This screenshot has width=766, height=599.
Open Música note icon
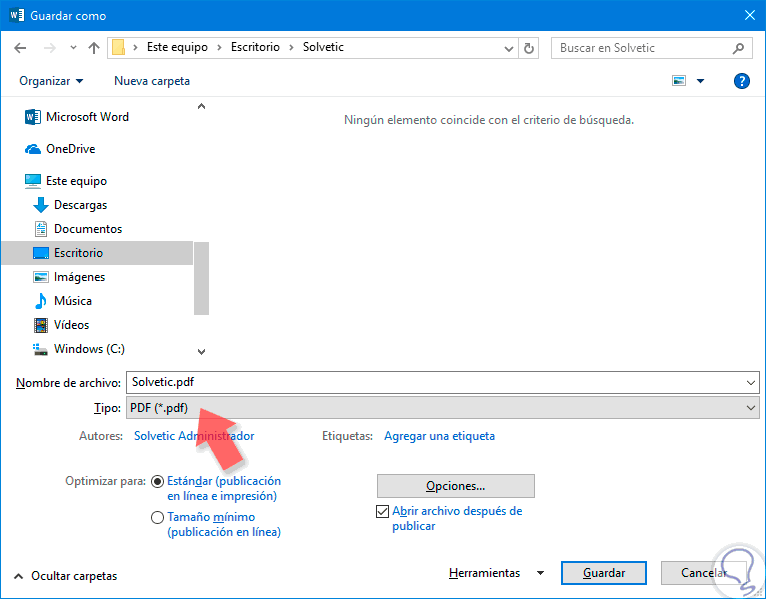(41, 301)
